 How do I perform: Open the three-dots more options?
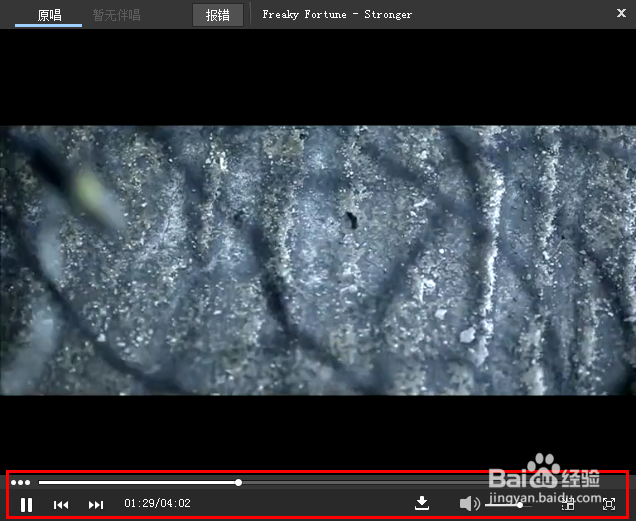point(21,482)
